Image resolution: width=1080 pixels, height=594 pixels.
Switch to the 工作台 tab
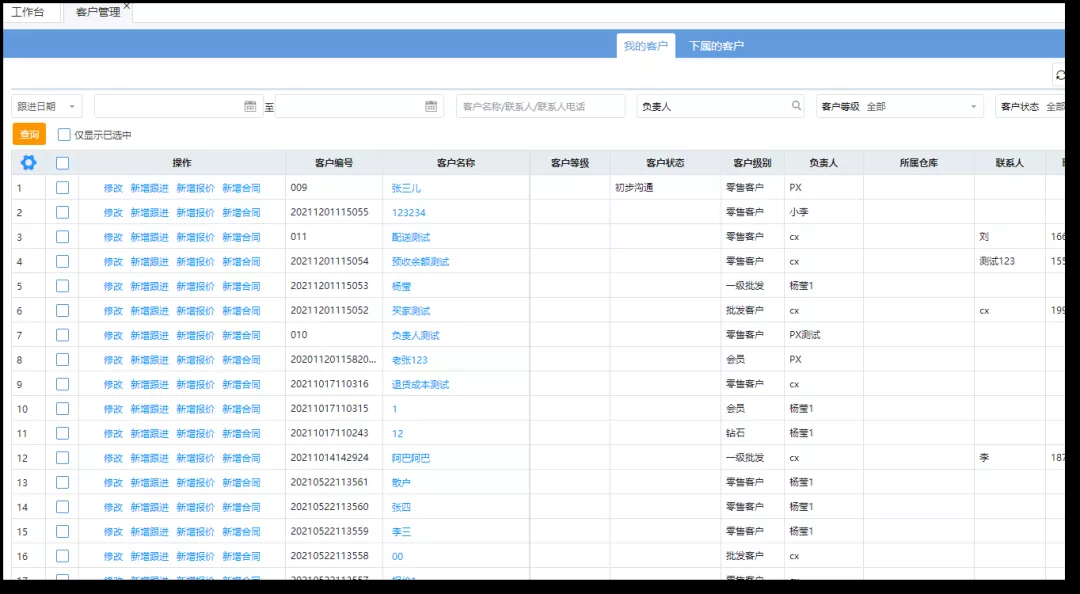pyautogui.click(x=28, y=12)
